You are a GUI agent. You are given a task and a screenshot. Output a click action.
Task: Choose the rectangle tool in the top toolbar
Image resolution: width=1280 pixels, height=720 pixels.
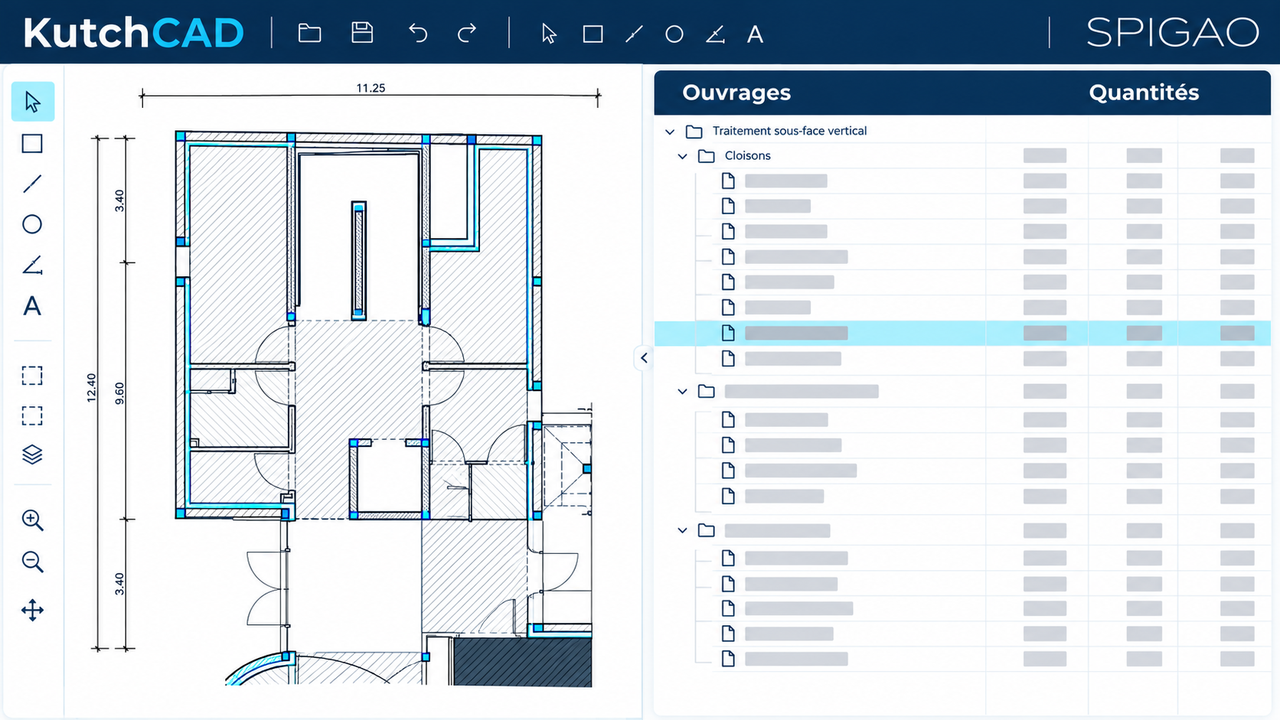click(x=593, y=34)
